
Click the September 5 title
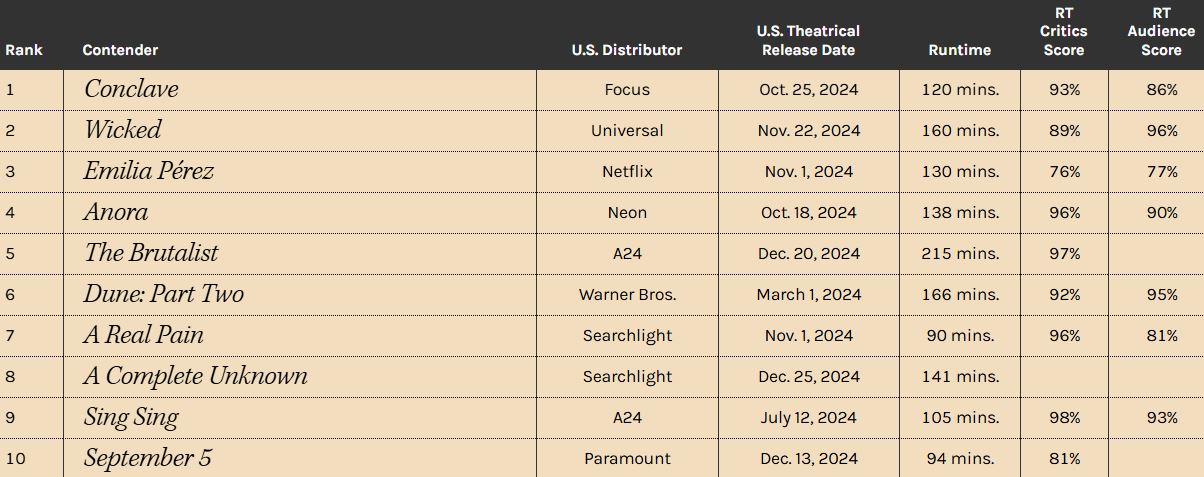point(148,458)
